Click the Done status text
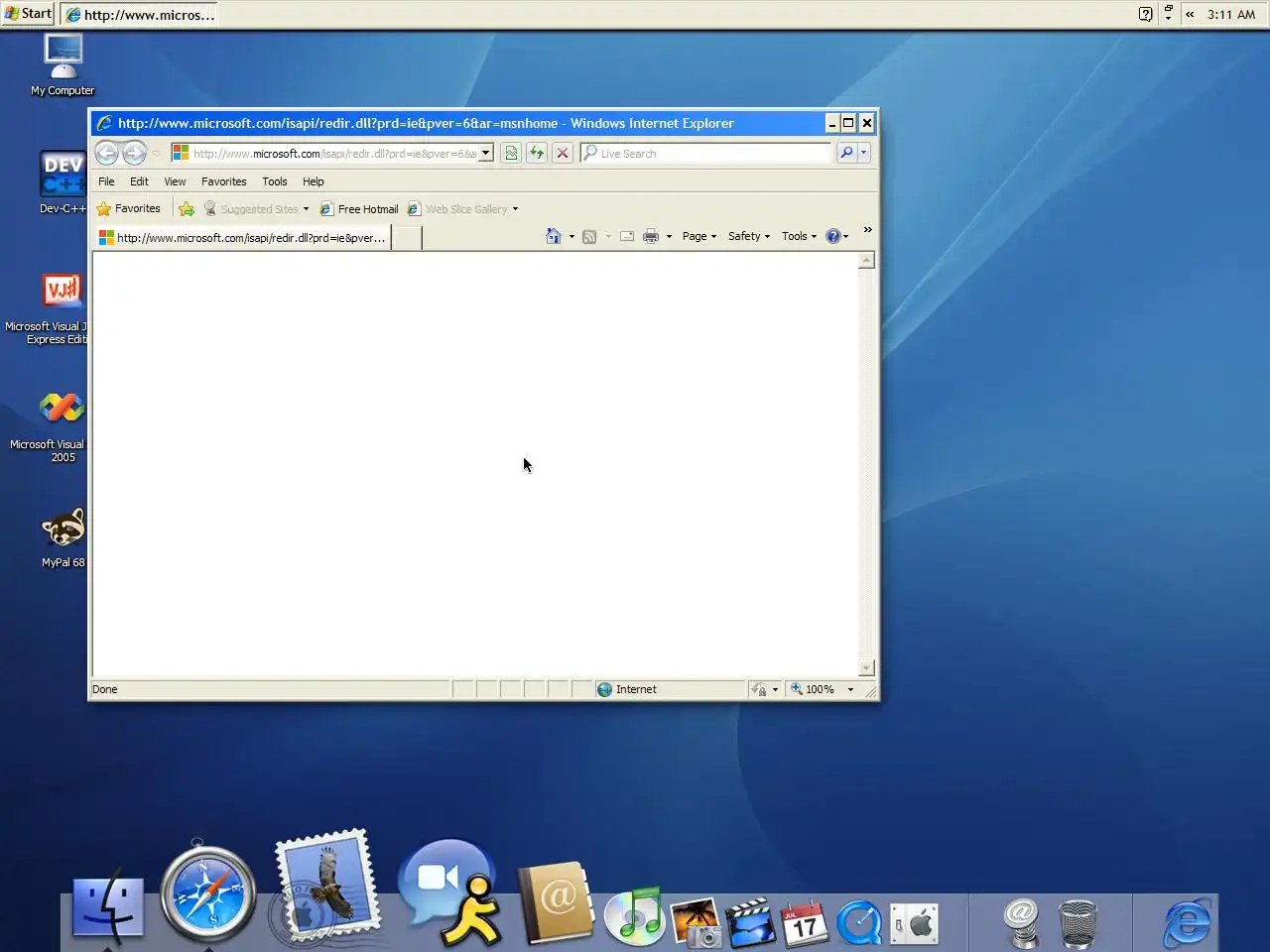Screen dimensions: 1270x952 pyautogui.click(x=104, y=689)
